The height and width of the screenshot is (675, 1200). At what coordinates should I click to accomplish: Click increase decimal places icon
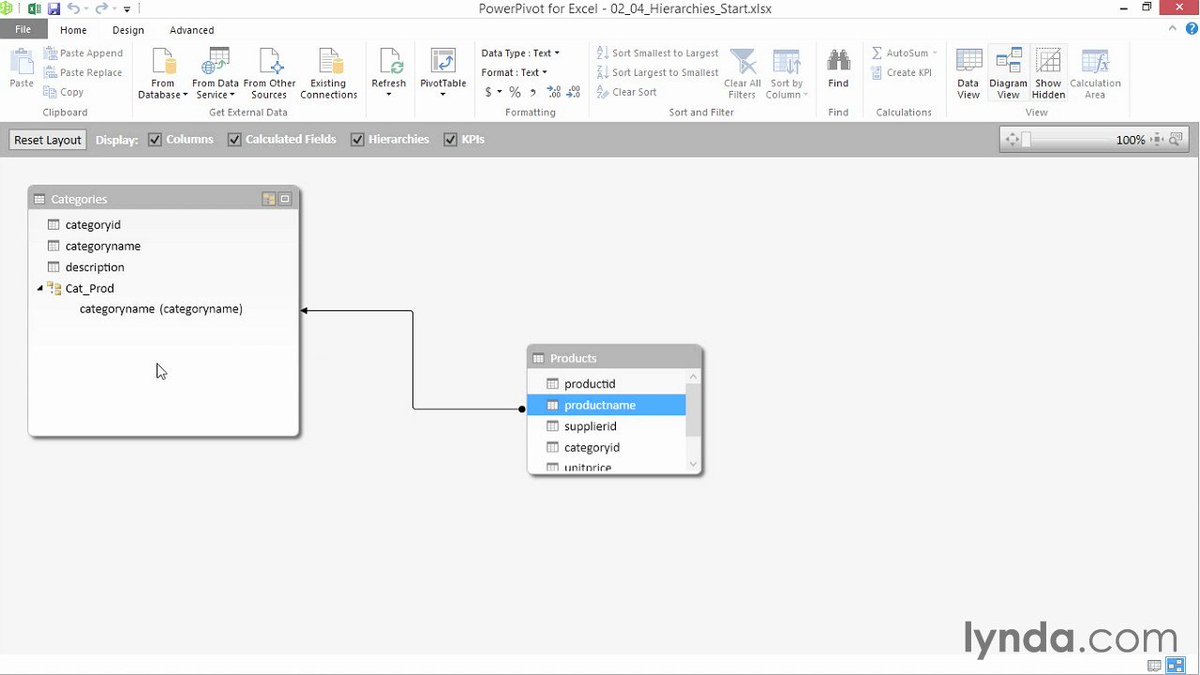(x=554, y=92)
